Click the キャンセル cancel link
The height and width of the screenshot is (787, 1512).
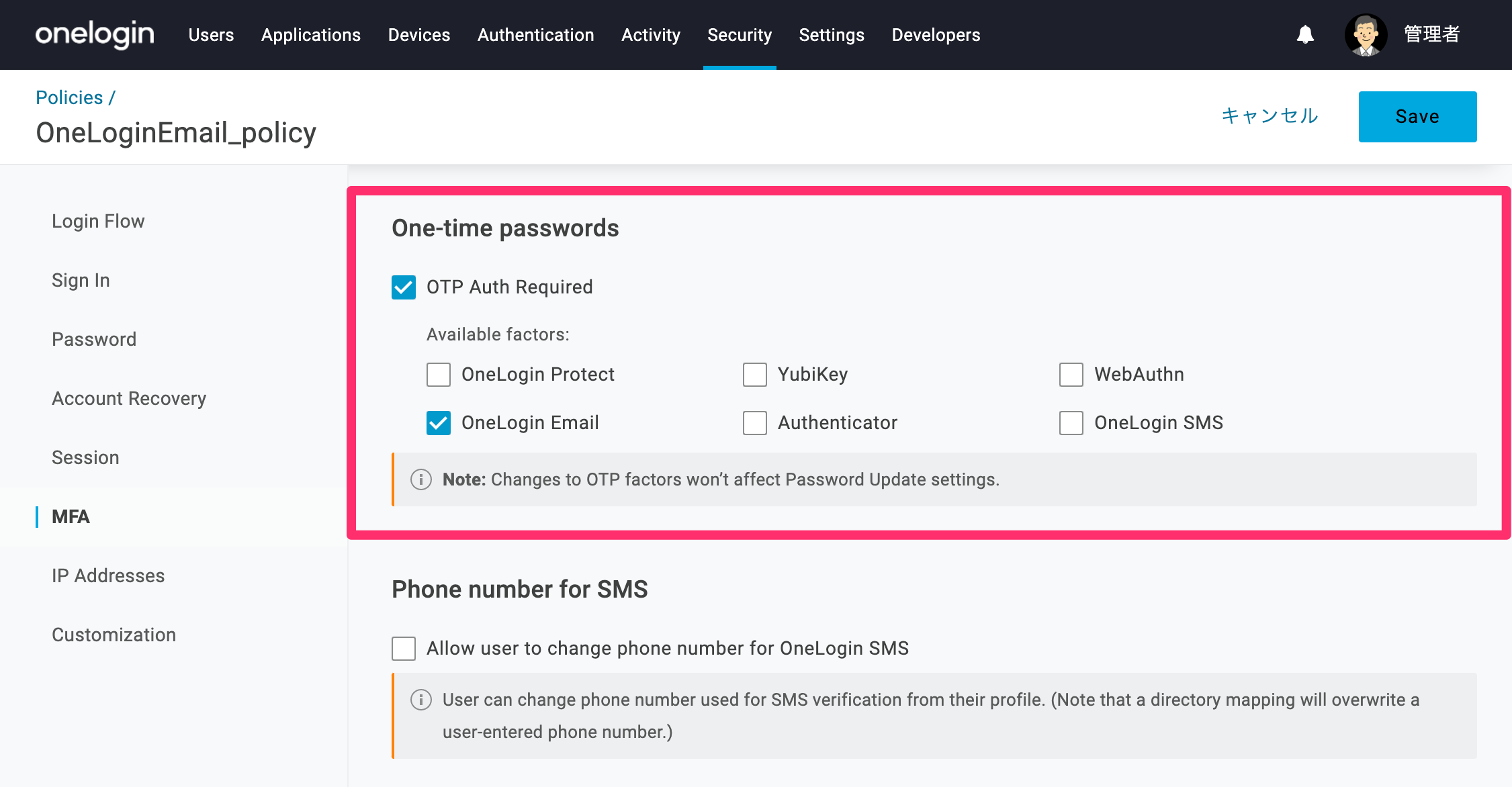1270,116
